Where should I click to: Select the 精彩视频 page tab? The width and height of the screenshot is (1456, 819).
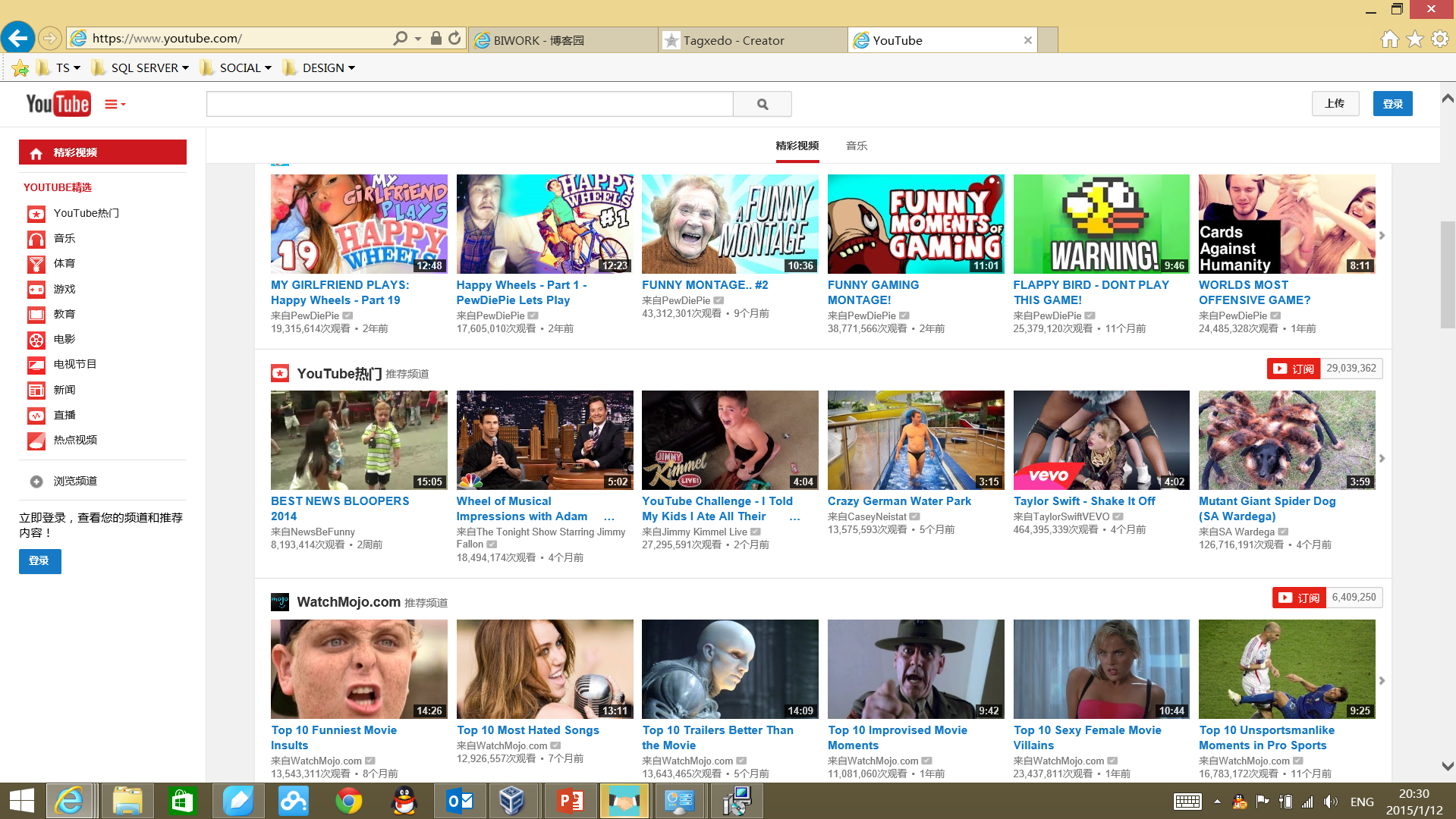[x=797, y=146]
